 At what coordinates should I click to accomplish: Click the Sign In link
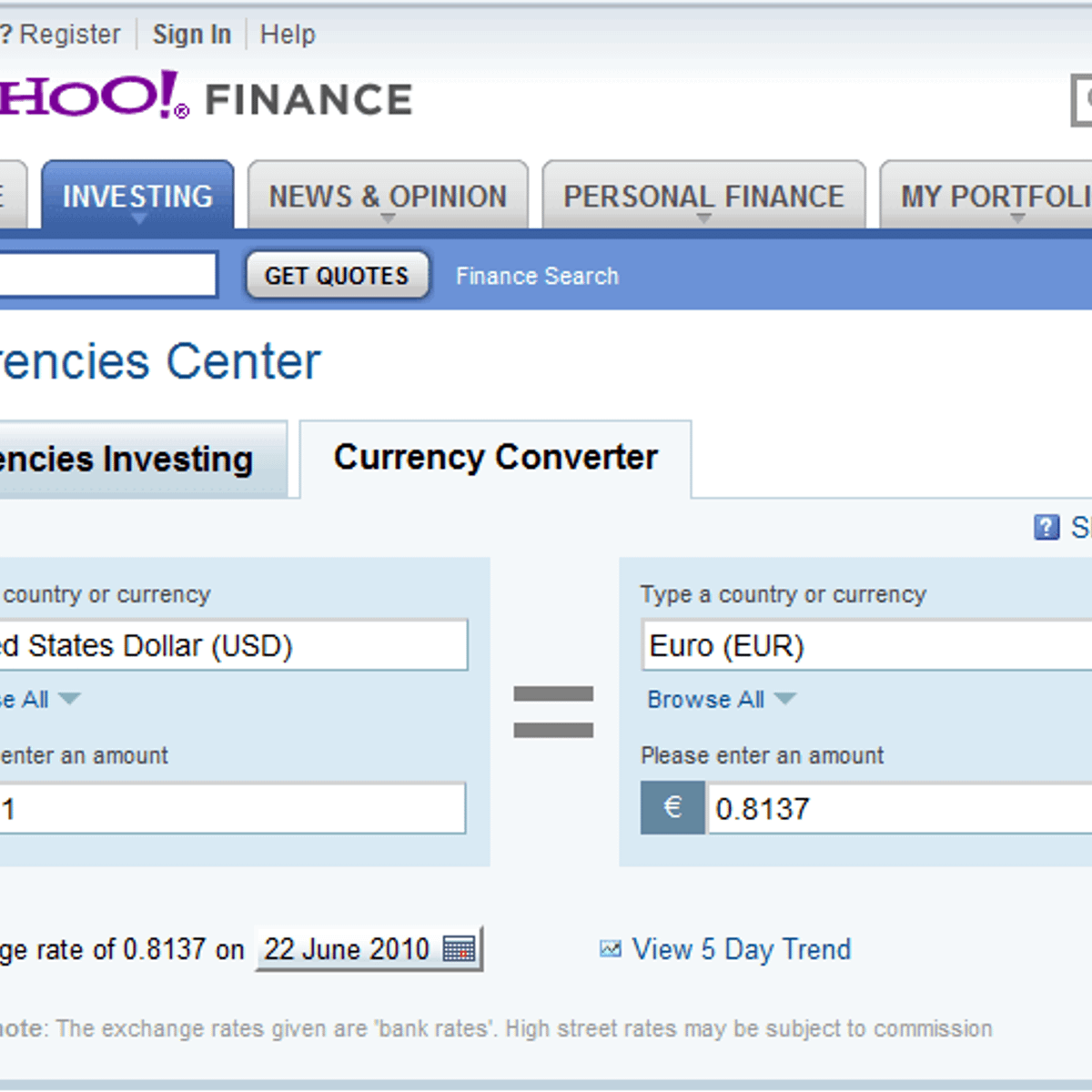(192, 35)
